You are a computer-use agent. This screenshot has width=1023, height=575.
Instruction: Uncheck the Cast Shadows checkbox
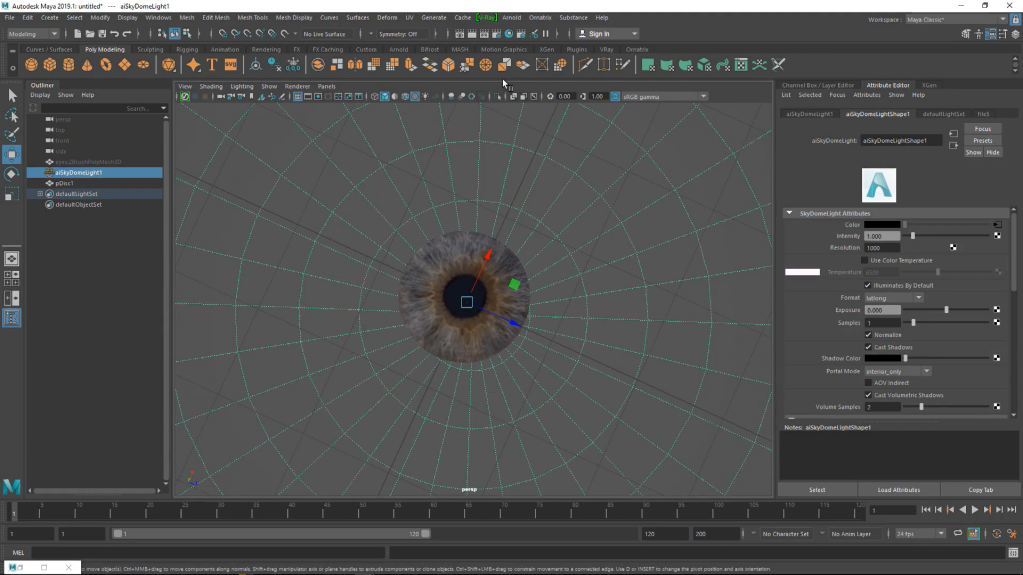coord(867,347)
